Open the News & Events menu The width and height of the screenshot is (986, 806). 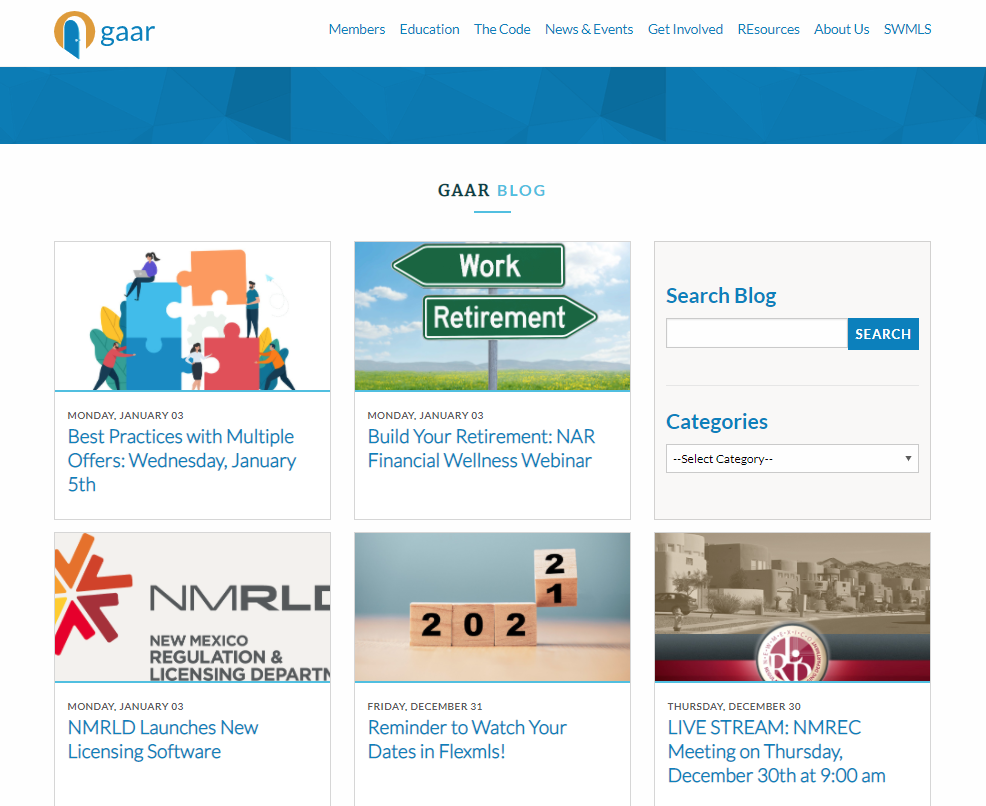589,30
